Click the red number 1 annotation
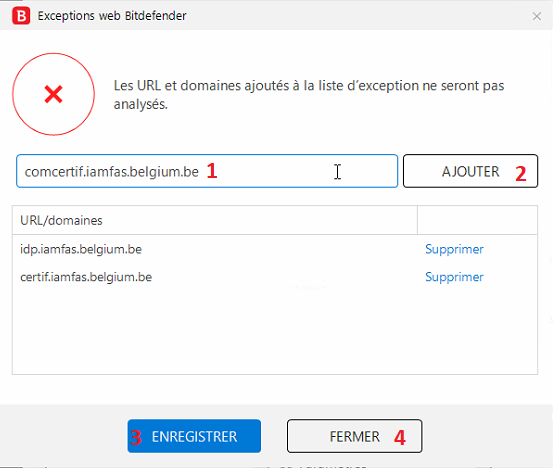553x468 pixels. click(x=212, y=171)
